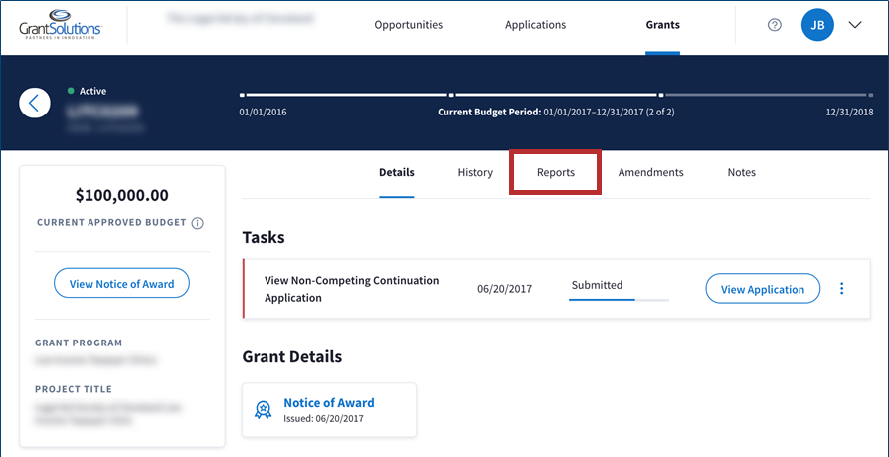Open the Notice of Award link
This screenshot has height=457, width=889.
pos(328,403)
